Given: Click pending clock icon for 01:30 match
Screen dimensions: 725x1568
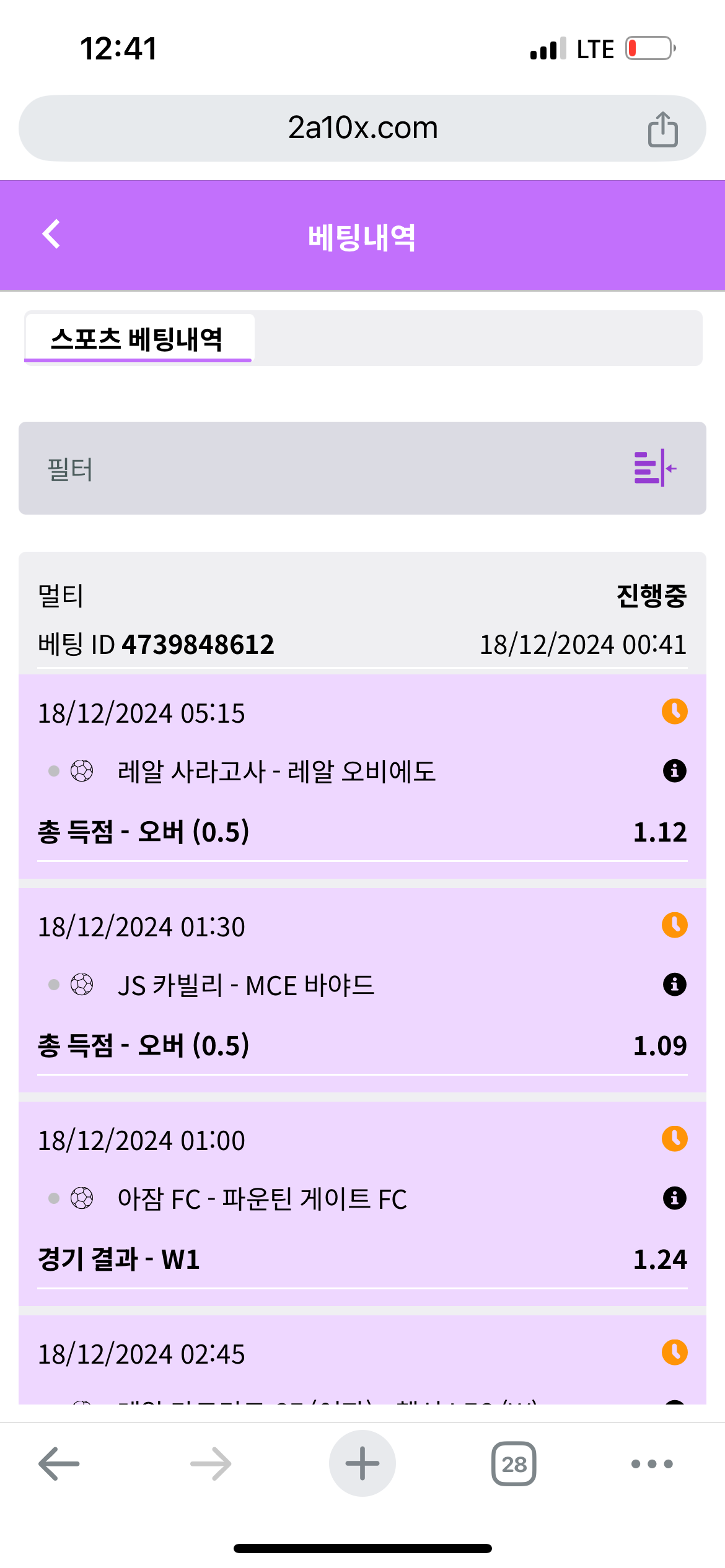Looking at the screenshot, I should coord(674,925).
